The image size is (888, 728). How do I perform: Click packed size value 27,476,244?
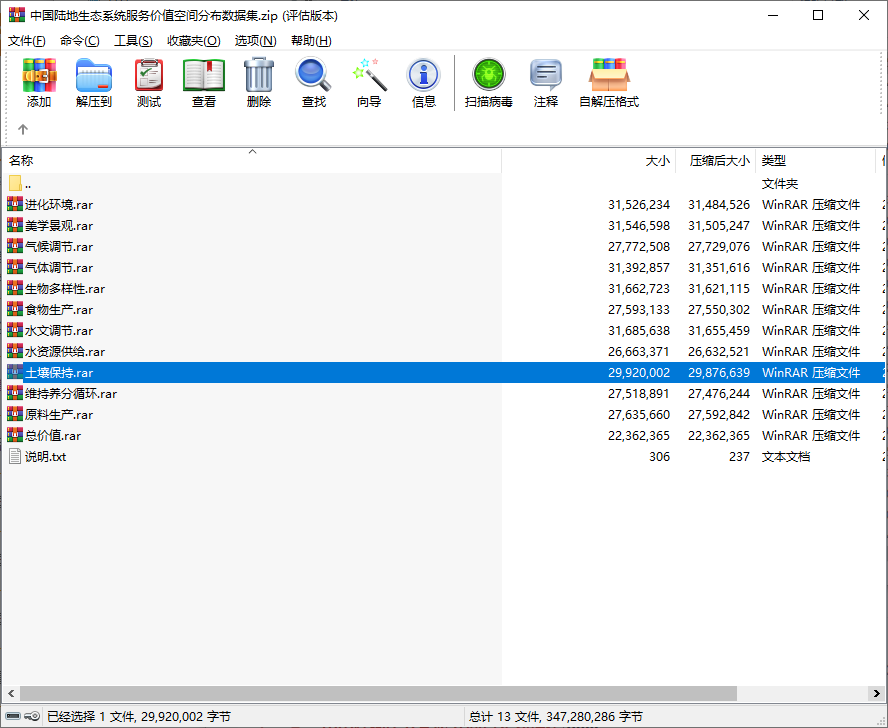tap(719, 393)
